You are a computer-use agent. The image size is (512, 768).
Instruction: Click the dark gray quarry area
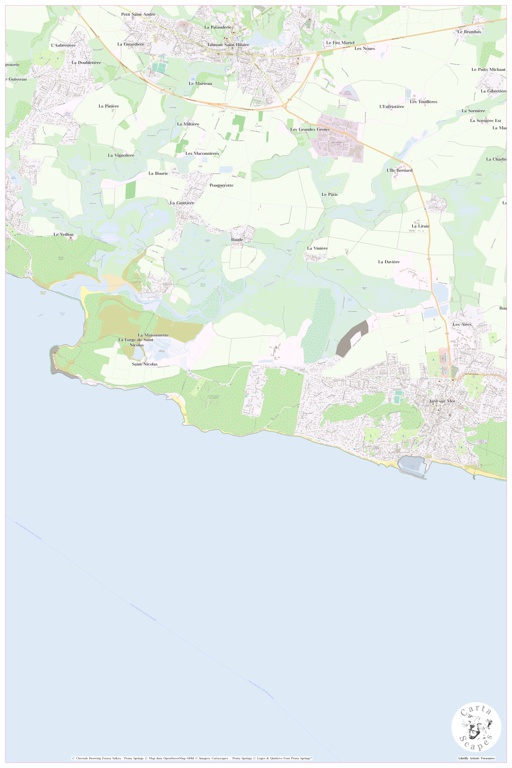coord(352,338)
